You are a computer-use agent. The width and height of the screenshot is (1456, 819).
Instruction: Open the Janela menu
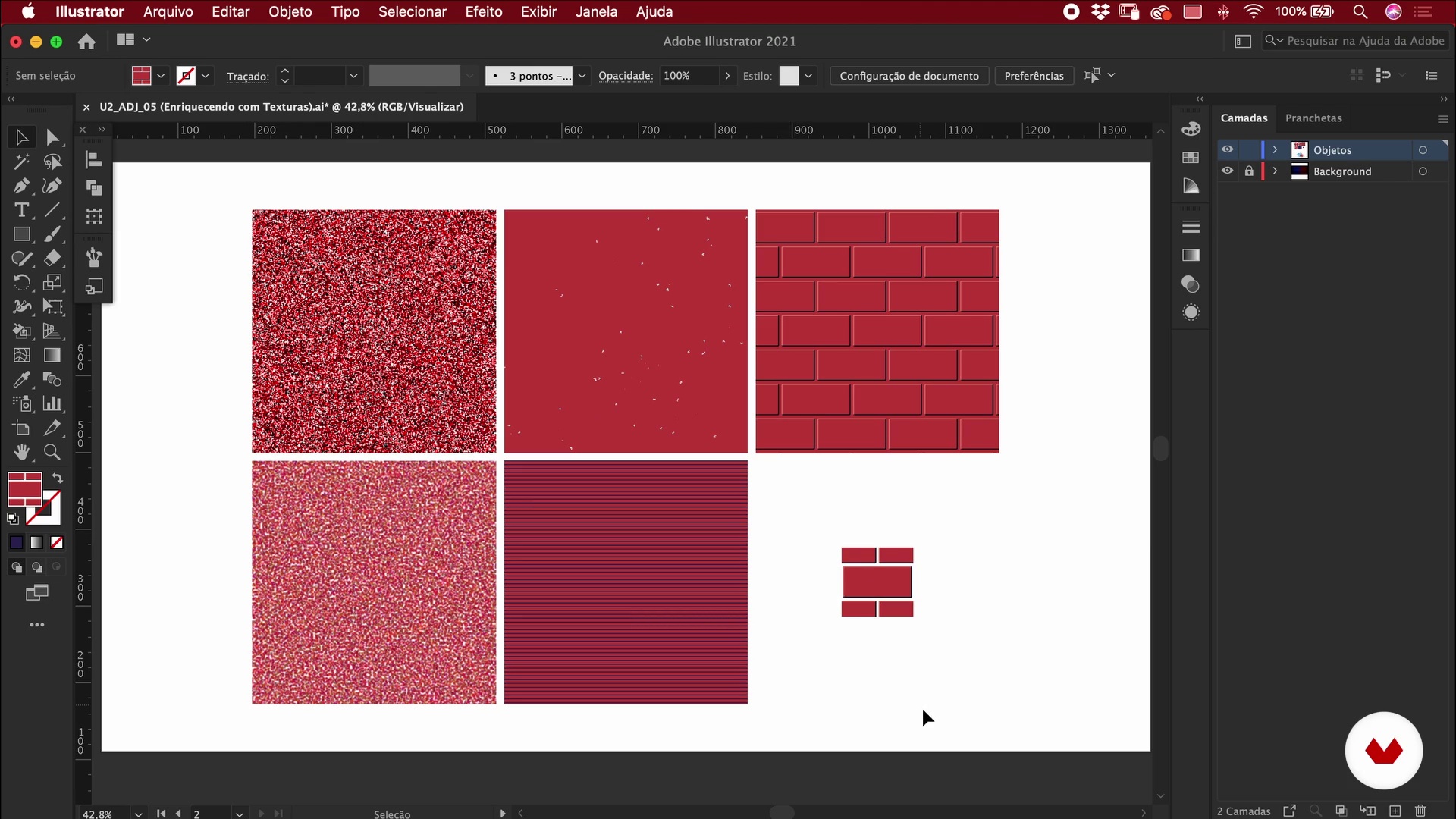pos(596,11)
